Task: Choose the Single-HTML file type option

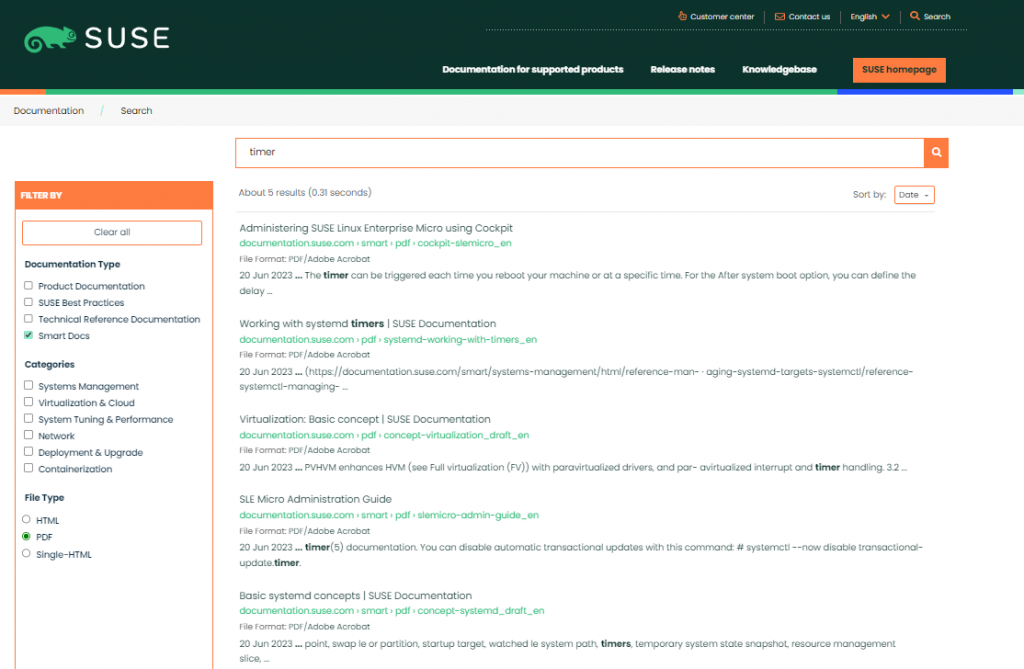Action: click(x=27, y=553)
